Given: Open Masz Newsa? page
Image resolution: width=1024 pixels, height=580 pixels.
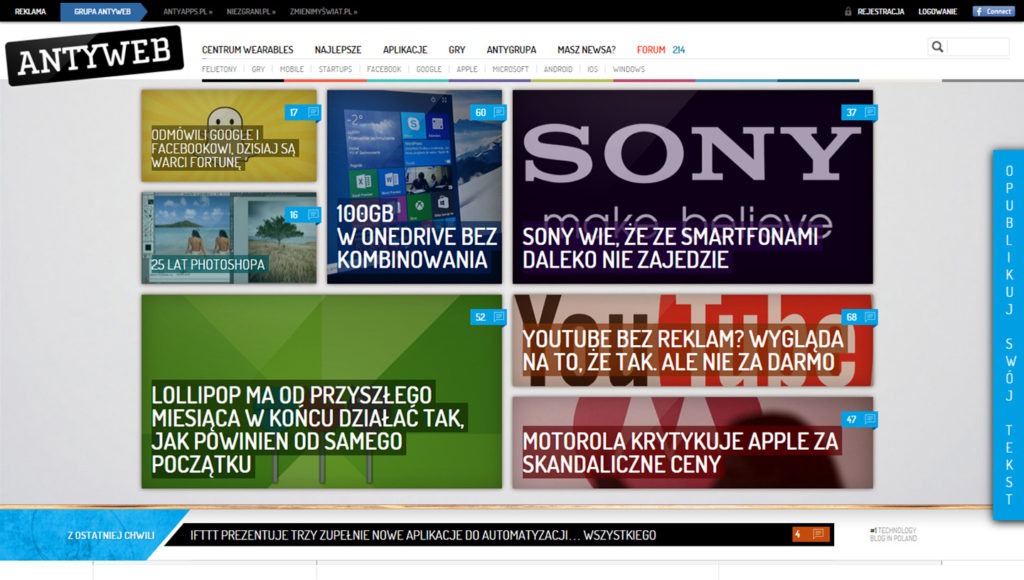Looking at the screenshot, I should pos(586,50).
